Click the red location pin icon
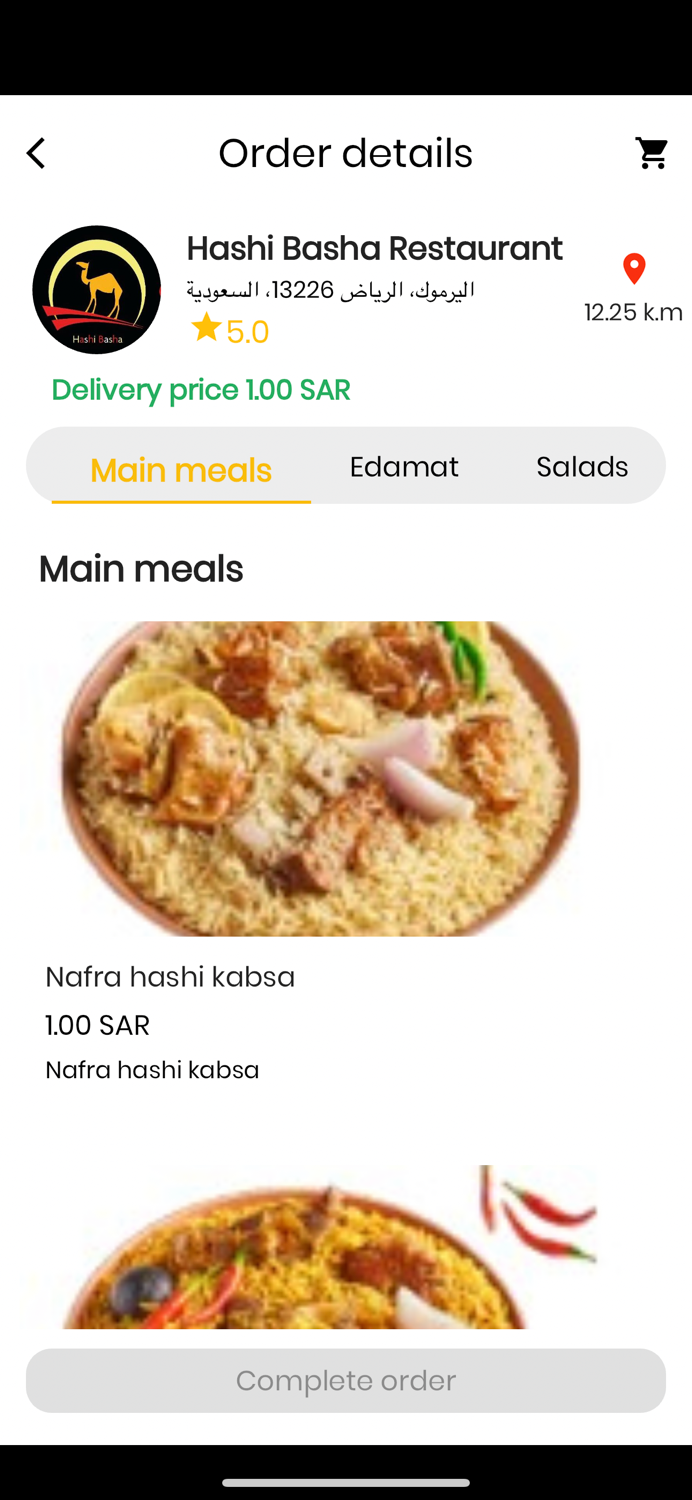This screenshot has height=1500, width=692. [x=634, y=268]
